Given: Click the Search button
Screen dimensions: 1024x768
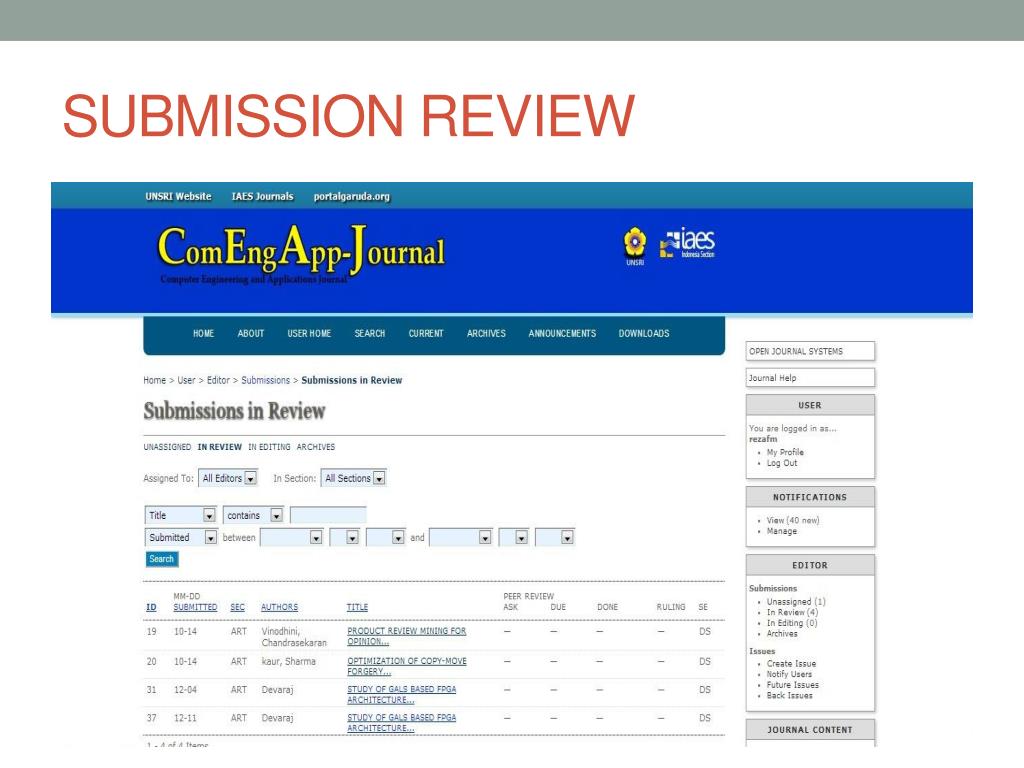Looking at the screenshot, I should pyautogui.click(x=161, y=559).
